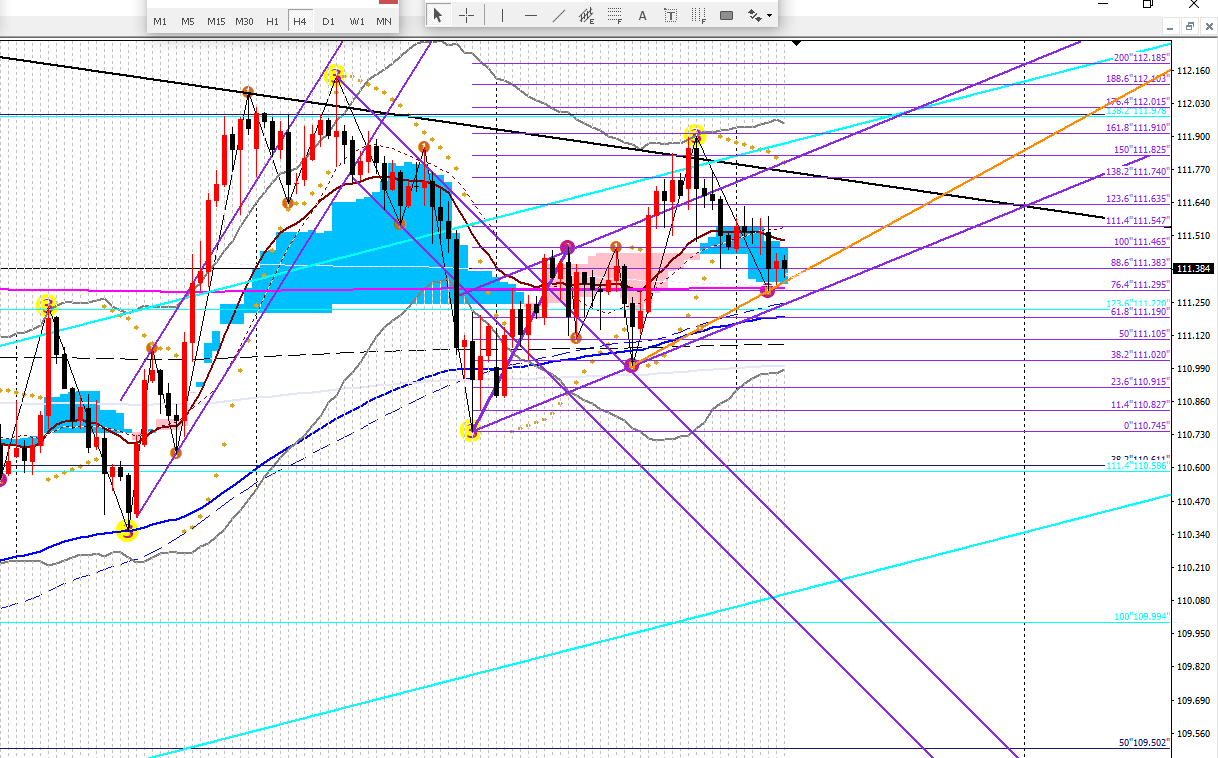Switch chart to M1 timeframe

click(160, 21)
